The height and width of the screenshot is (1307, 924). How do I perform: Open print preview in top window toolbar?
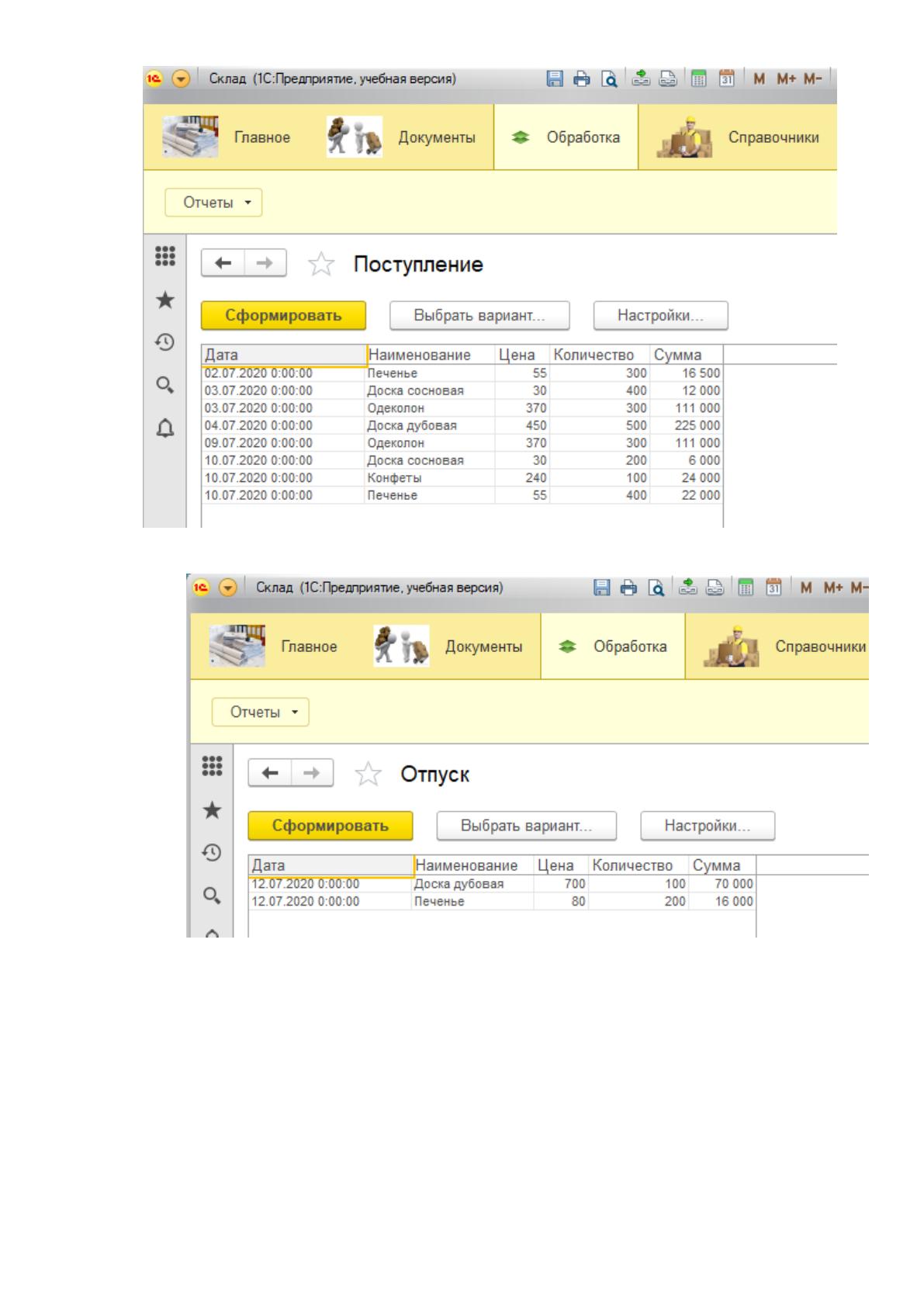[x=609, y=78]
